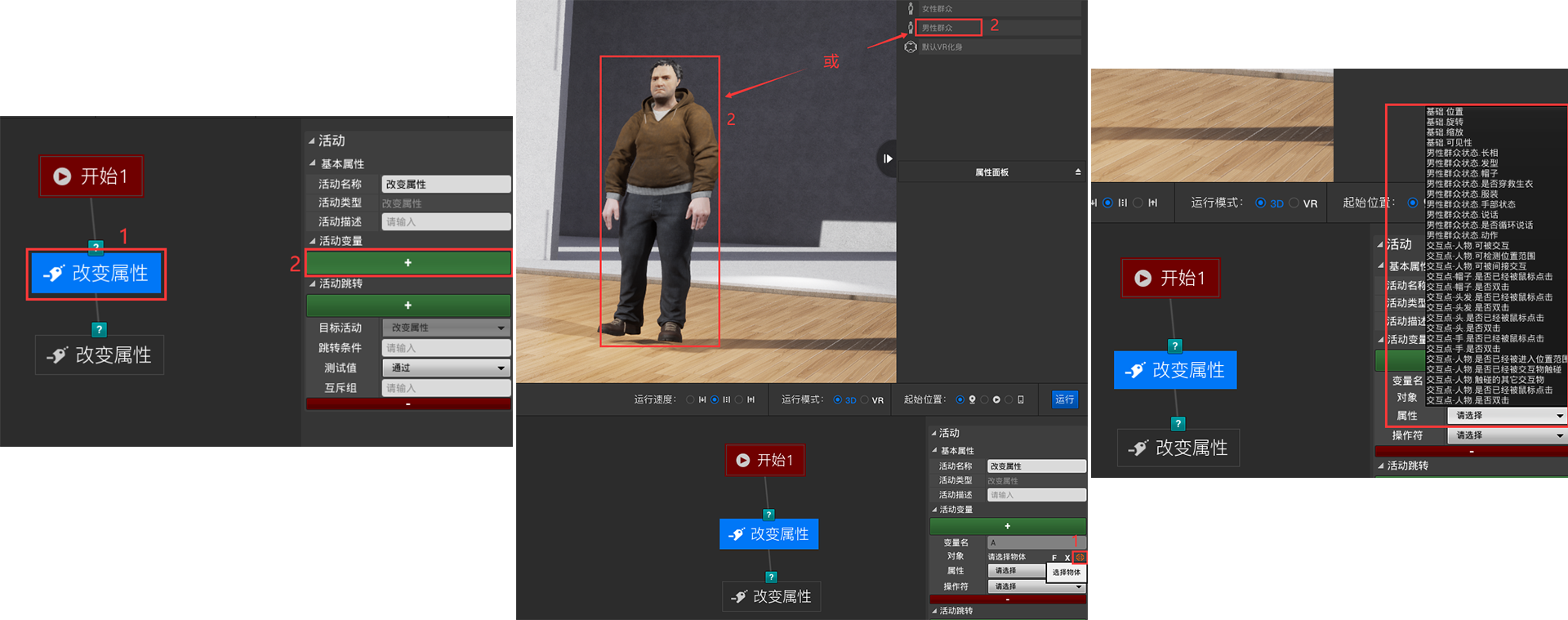Select medium 运行速度 radio in middle screenshot
The image size is (1568, 620).
(715, 399)
